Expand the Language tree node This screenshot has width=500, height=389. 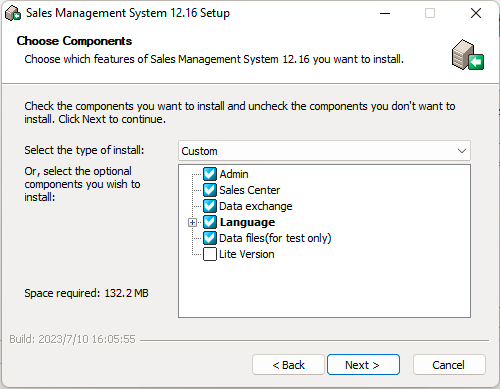[x=192, y=222]
